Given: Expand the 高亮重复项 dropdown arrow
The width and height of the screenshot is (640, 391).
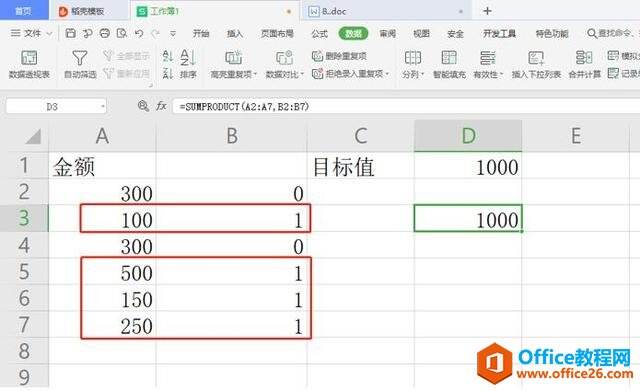Looking at the screenshot, I should coord(255,74).
